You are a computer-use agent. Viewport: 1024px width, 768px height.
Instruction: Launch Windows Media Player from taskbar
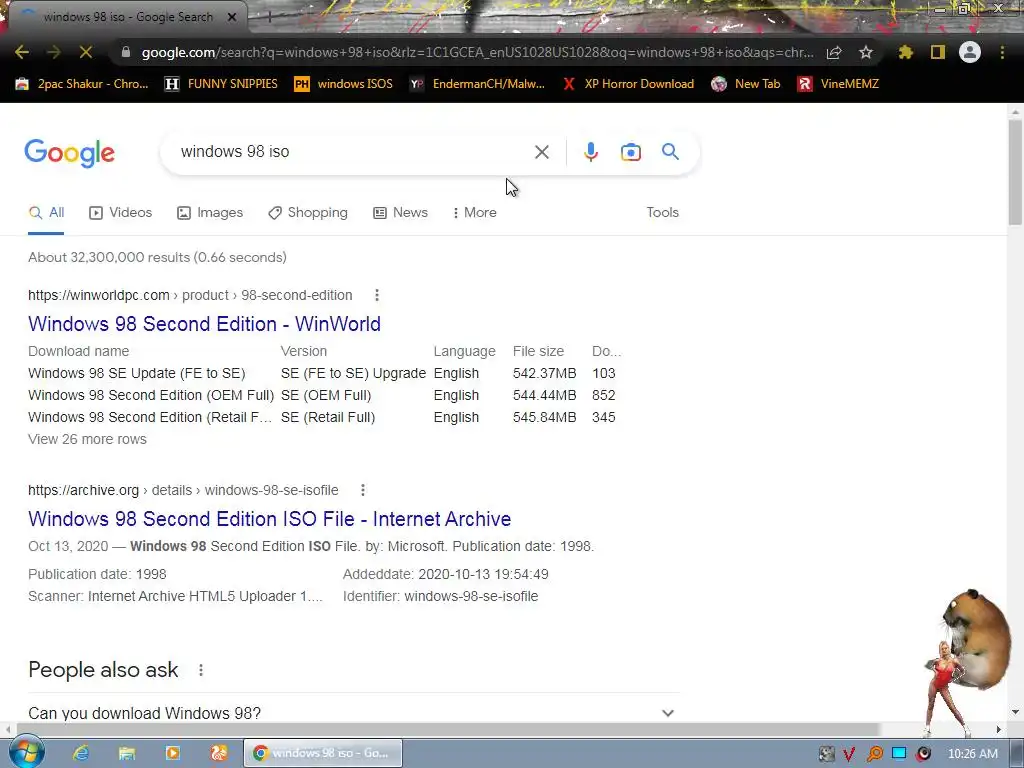[173, 753]
